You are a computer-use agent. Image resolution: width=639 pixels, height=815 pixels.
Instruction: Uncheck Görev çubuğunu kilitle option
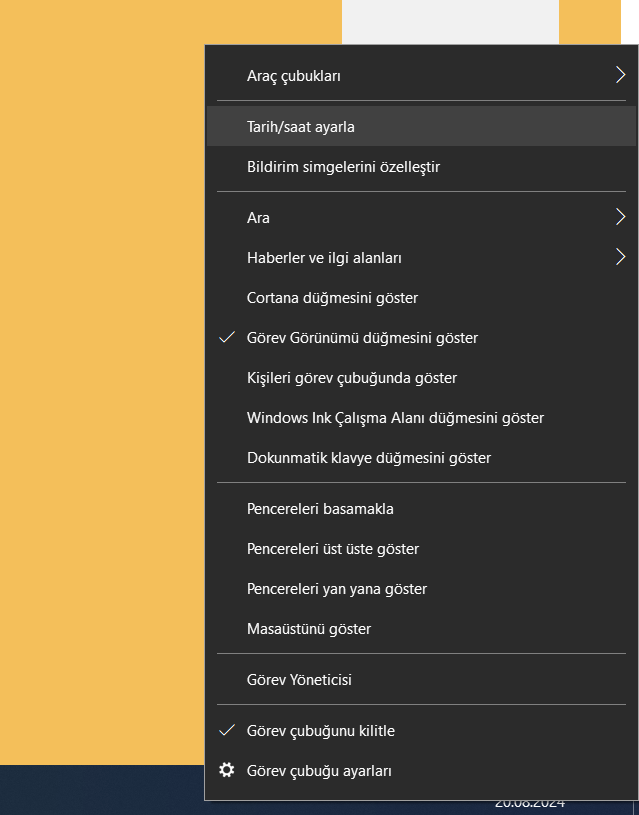(x=421, y=731)
